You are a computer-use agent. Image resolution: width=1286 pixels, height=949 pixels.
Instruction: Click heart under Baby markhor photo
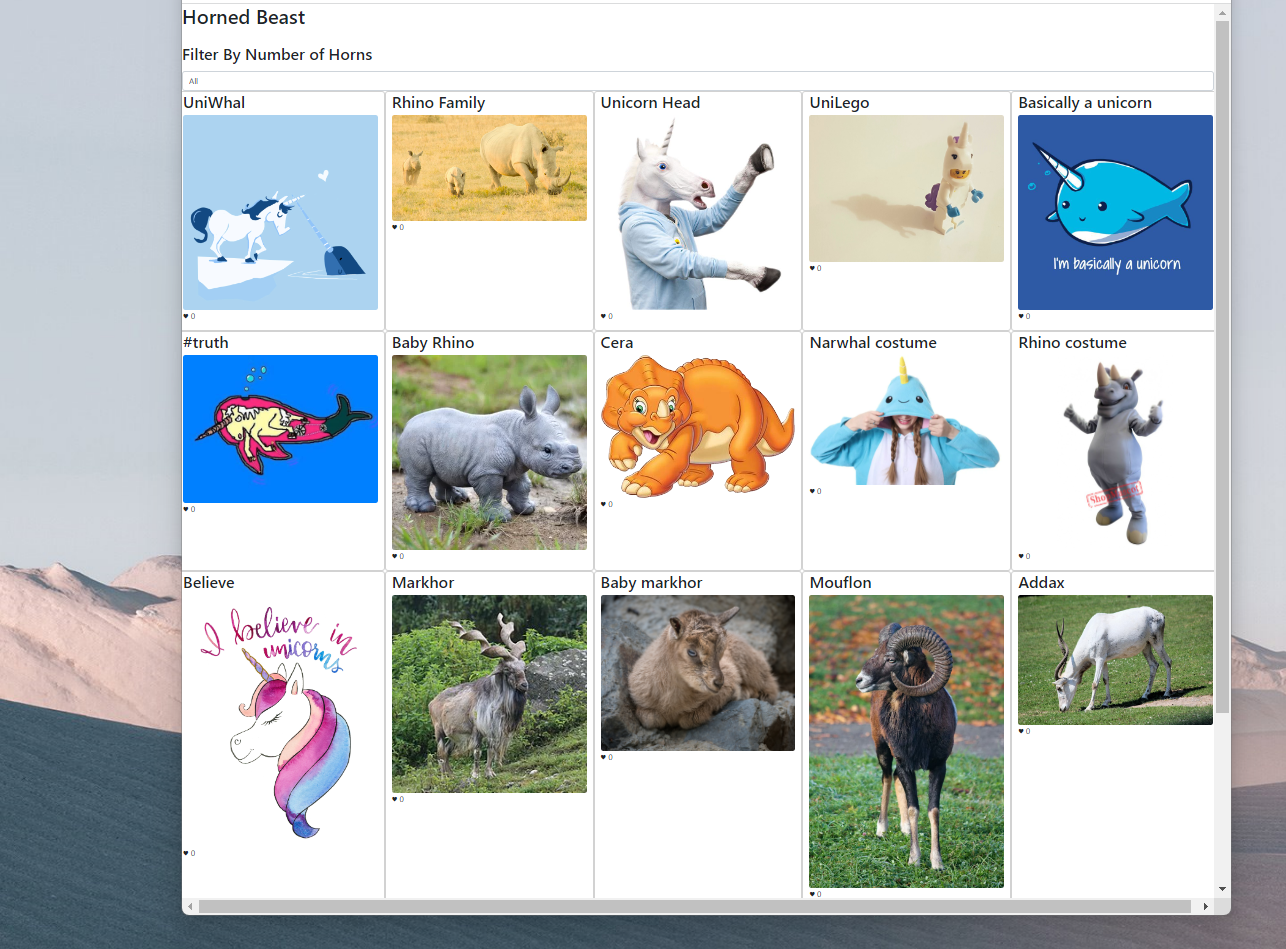[x=604, y=757]
